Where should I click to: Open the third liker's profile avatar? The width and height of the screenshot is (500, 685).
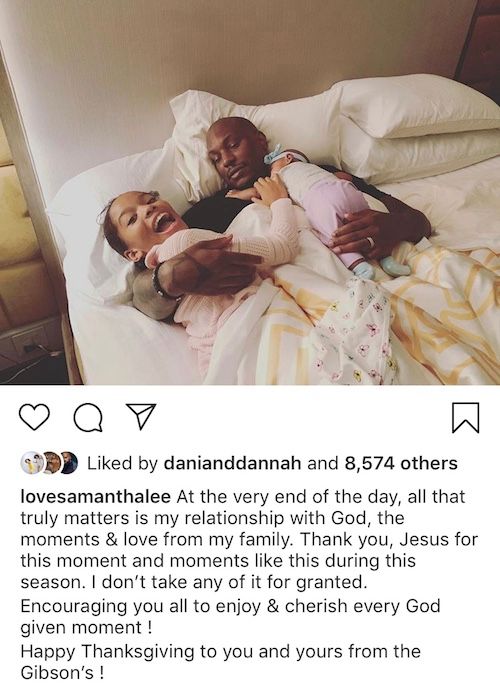point(68,463)
